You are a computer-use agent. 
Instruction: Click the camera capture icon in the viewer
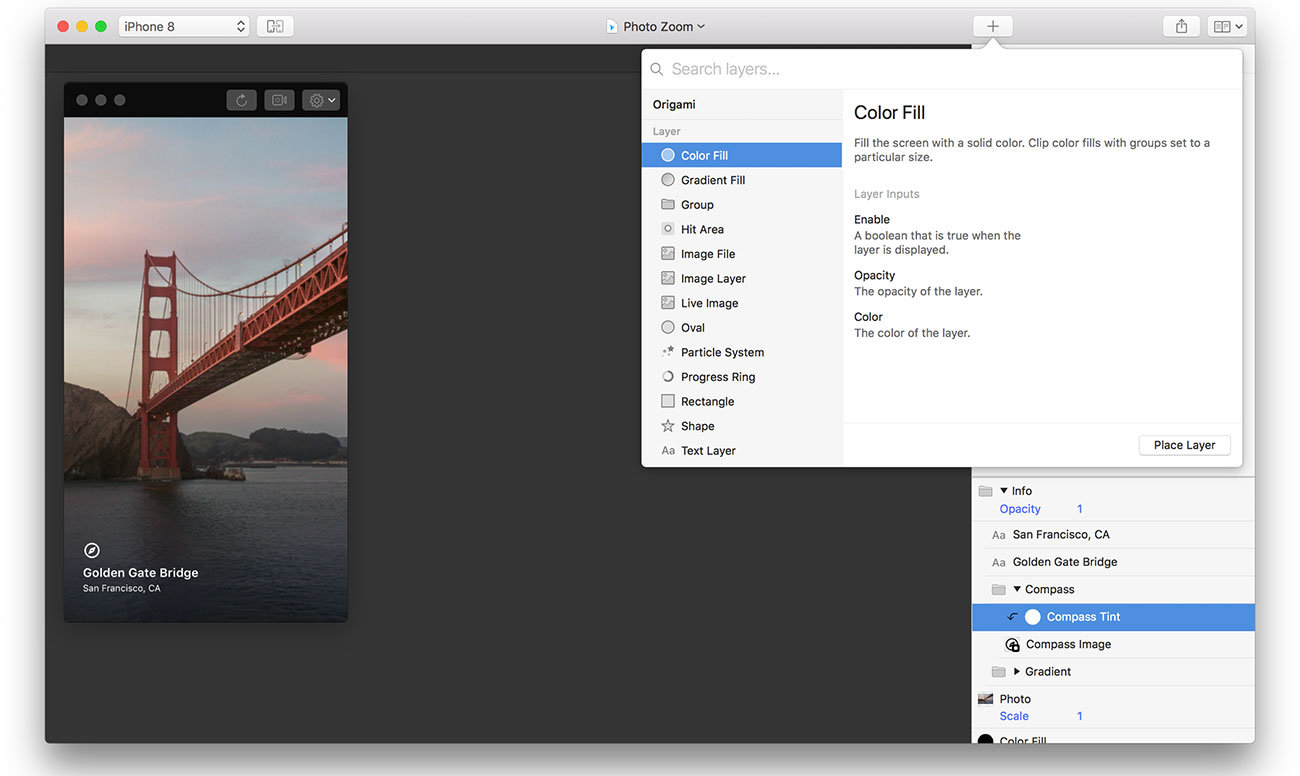click(x=279, y=99)
